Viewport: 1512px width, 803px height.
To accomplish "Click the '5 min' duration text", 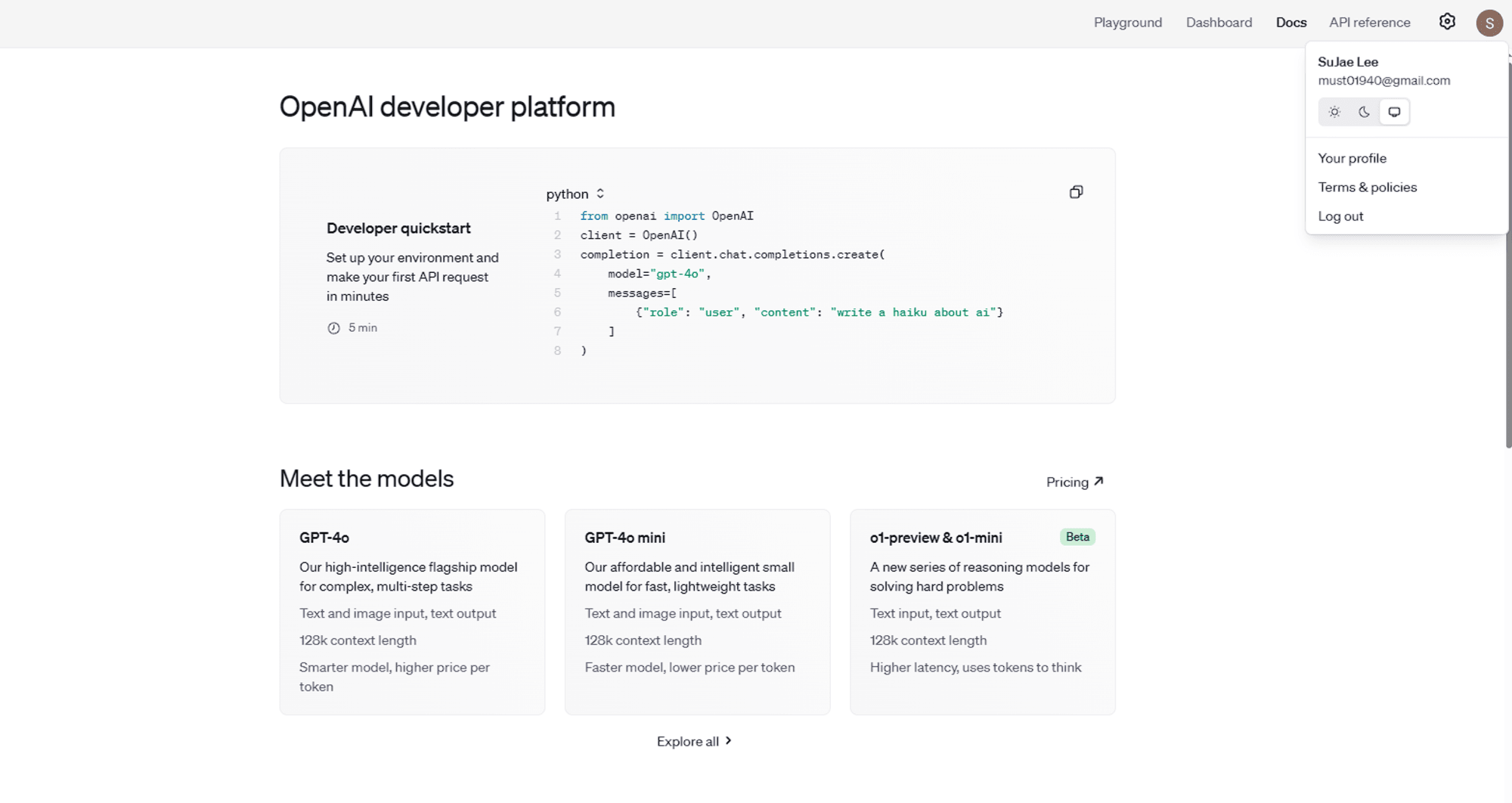I will [x=363, y=328].
